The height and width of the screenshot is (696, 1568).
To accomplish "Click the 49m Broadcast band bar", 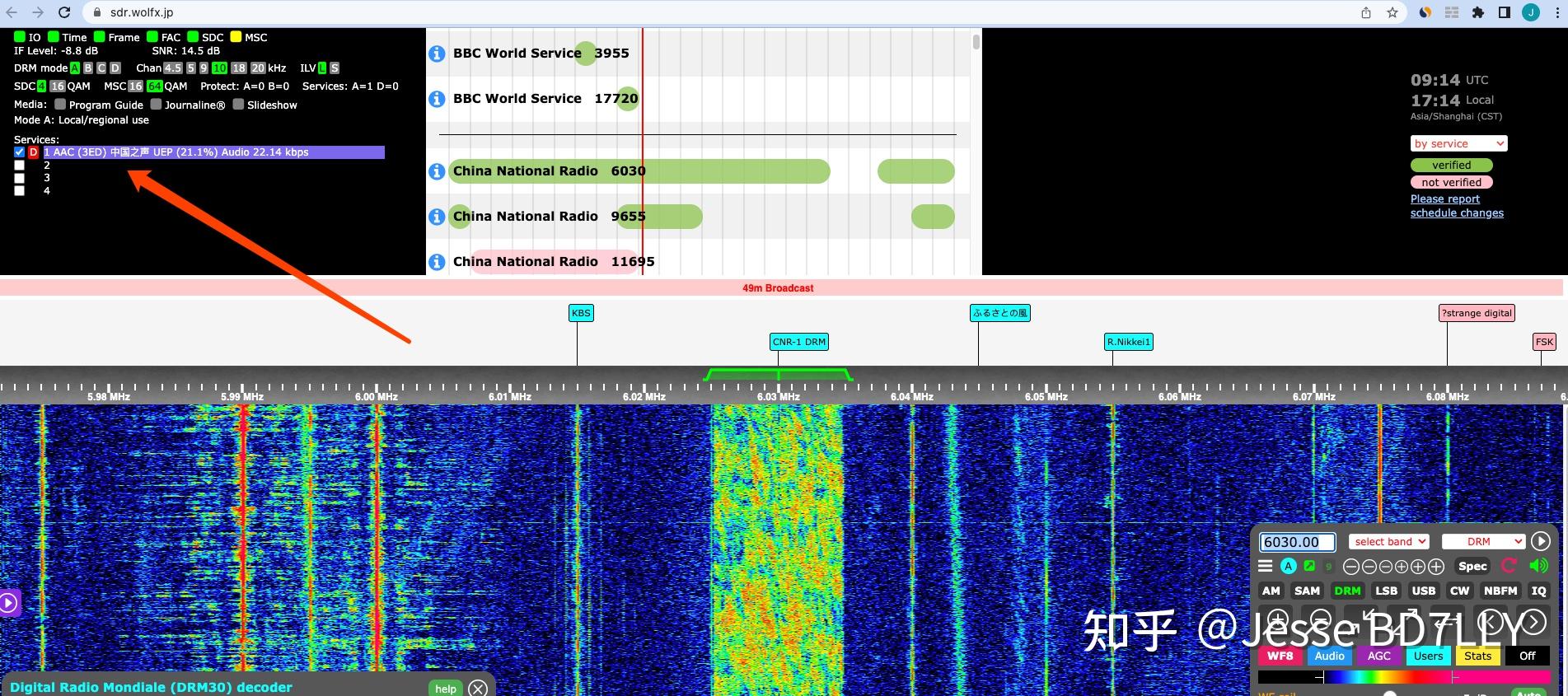I will 781,288.
